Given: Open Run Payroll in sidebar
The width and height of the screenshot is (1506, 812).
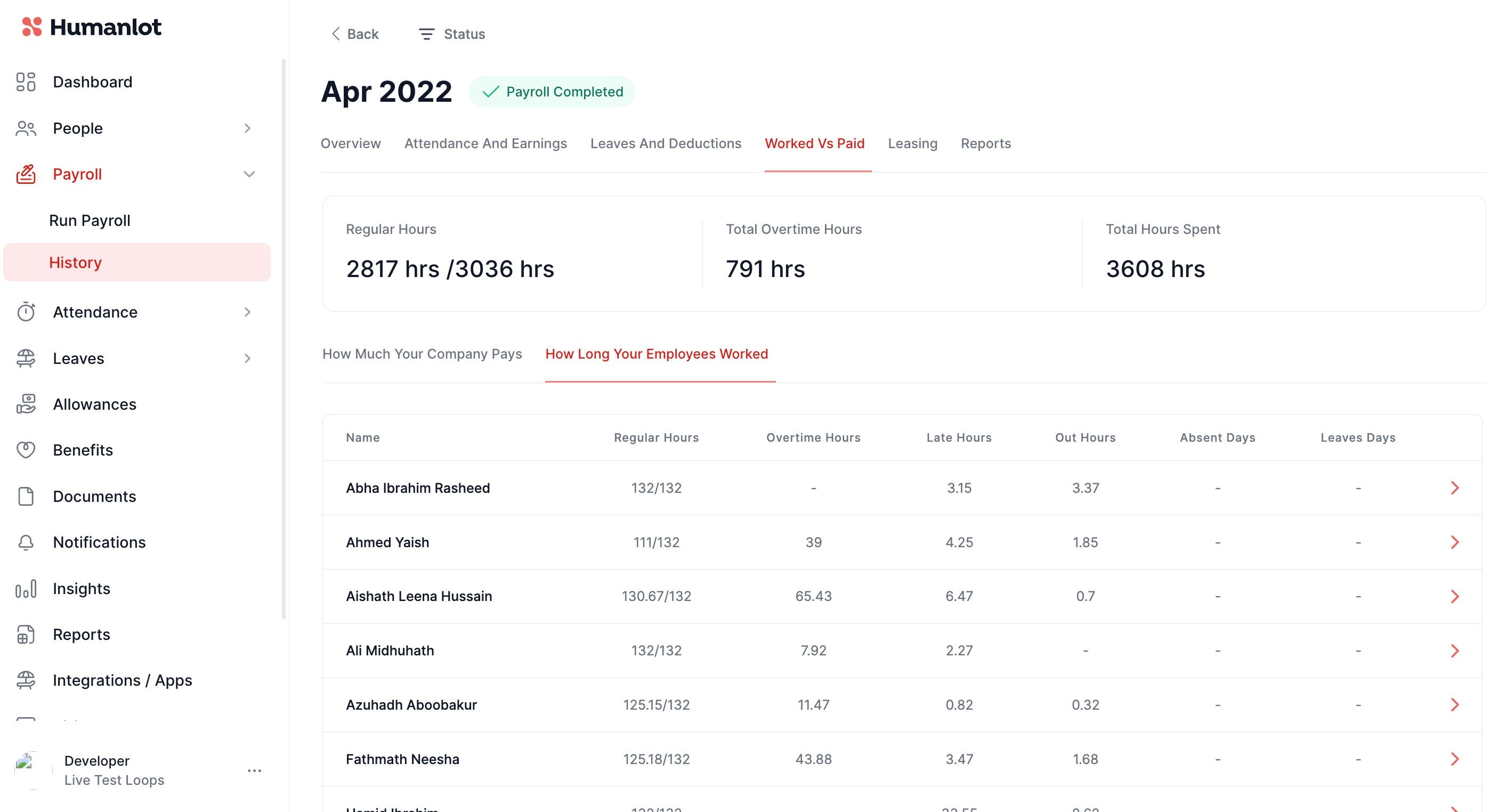Looking at the screenshot, I should pyautogui.click(x=90, y=221).
